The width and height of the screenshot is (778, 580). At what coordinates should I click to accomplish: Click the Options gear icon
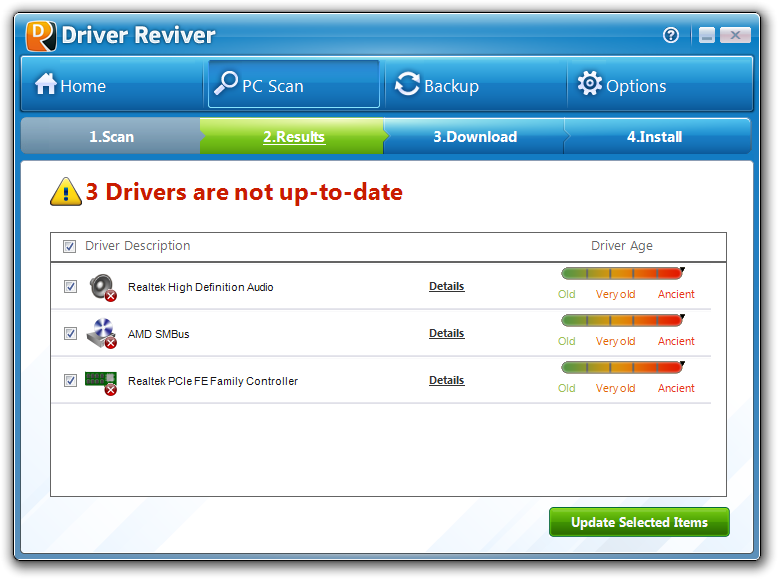[589, 83]
